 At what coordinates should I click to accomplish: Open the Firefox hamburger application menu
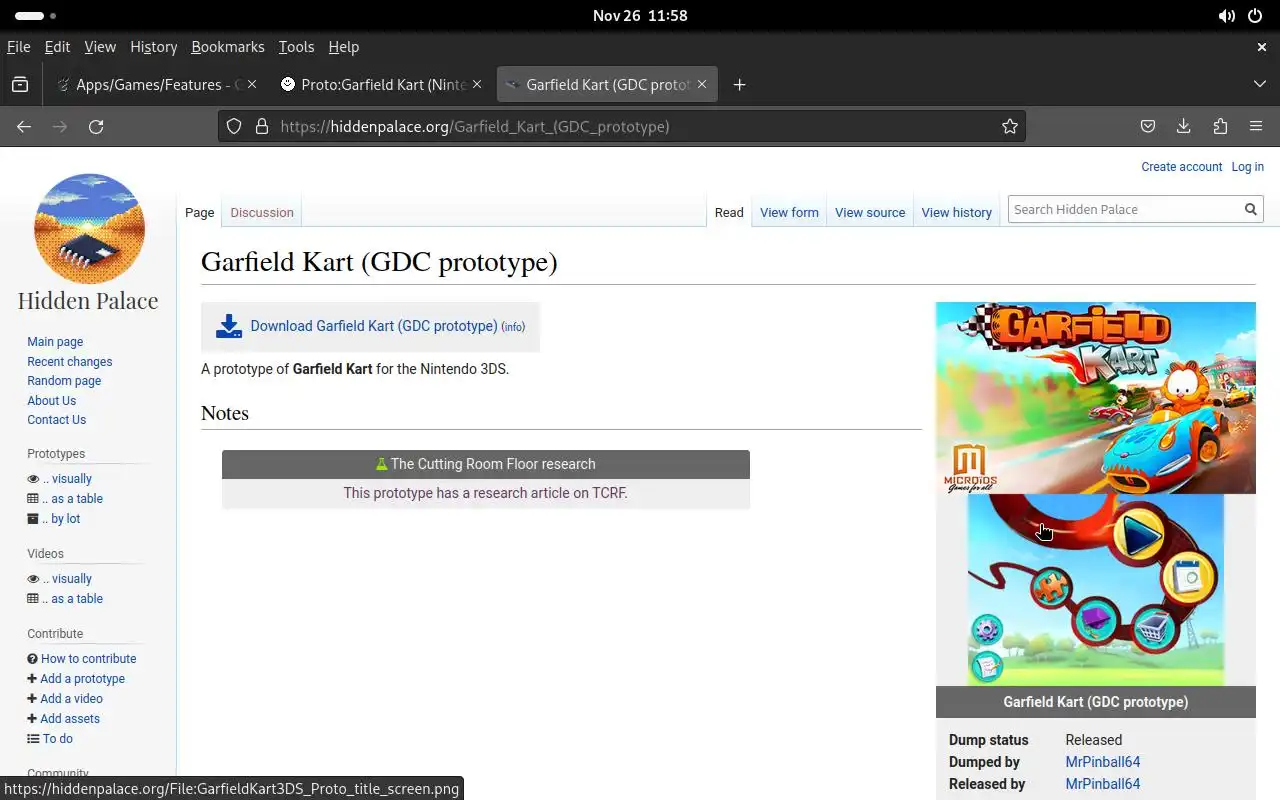(x=1256, y=126)
